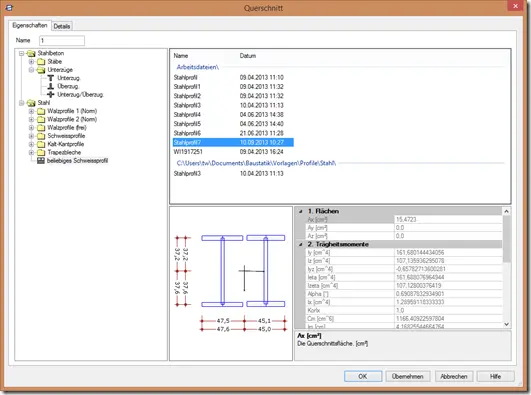Collapse the Stahl tree node
Viewport: 531px width, 395px height.
21,103
